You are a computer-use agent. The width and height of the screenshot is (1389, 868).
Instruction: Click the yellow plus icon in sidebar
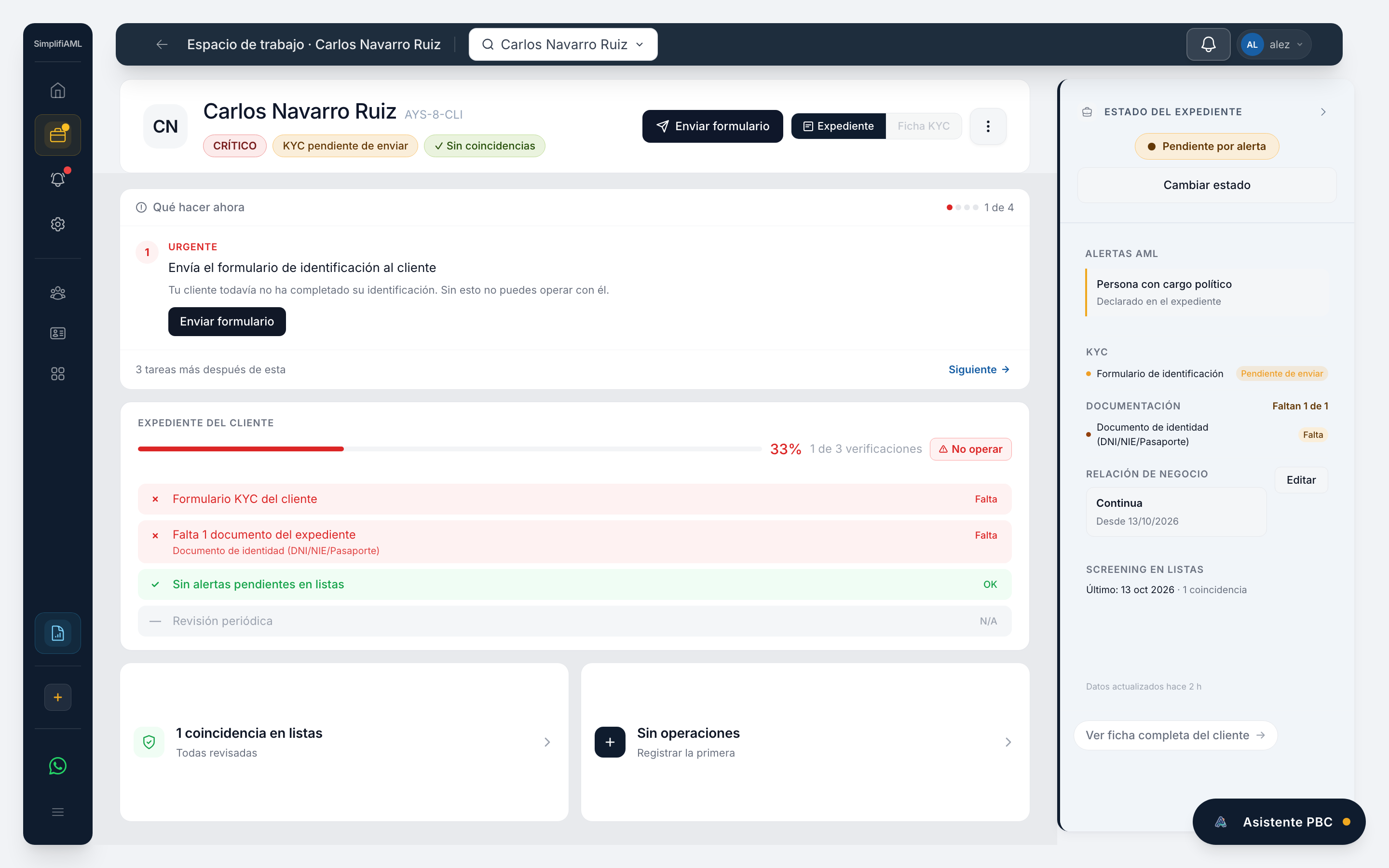[x=57, y=697]
